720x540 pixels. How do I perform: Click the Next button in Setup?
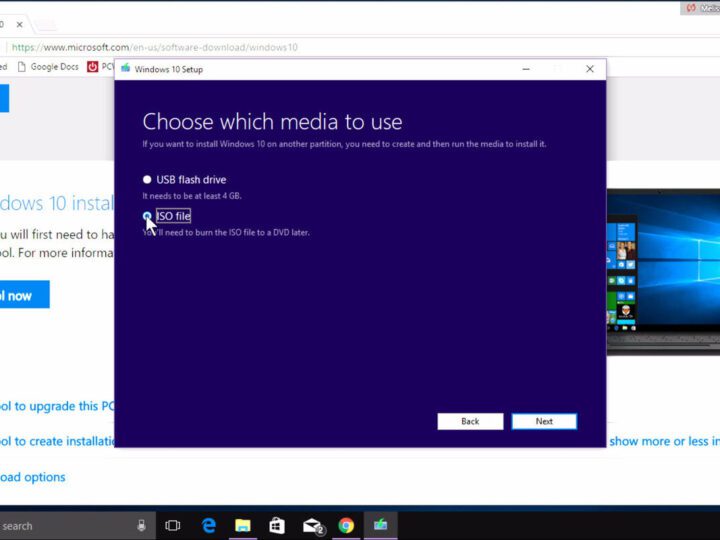pyautogui.click(x=544, y=422)
